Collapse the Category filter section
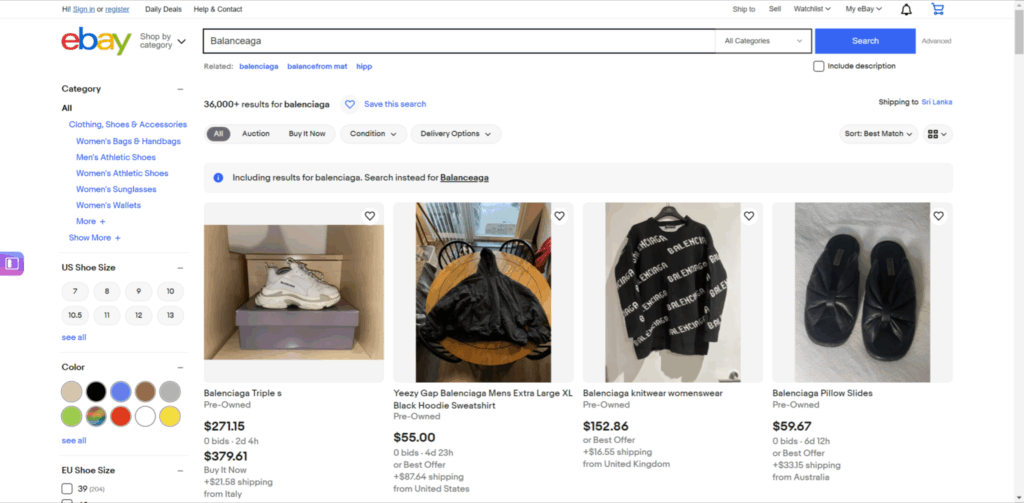 [180, 89]
